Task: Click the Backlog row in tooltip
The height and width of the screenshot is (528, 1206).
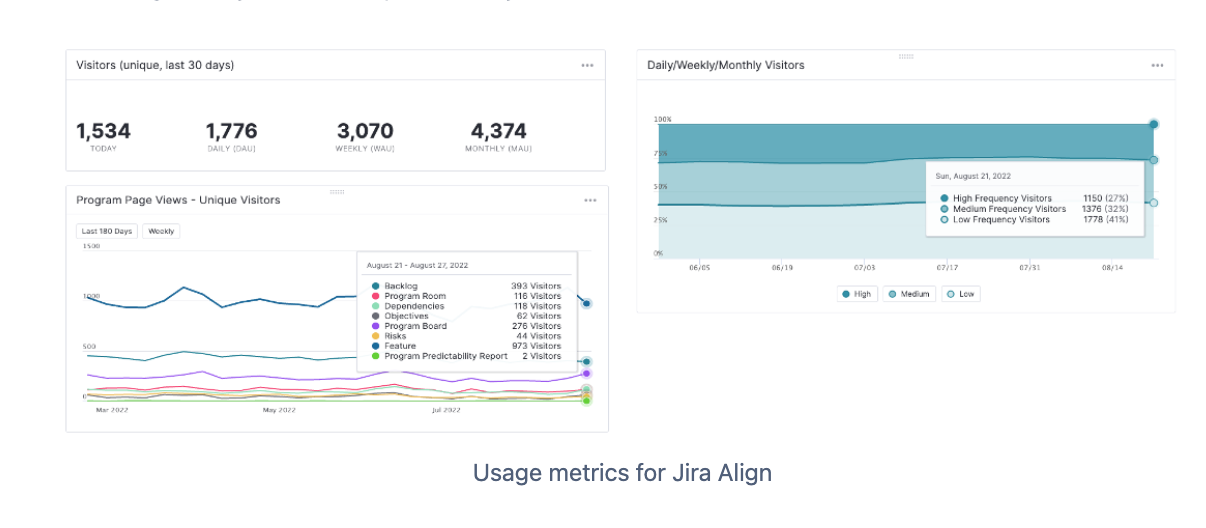Action: click(x=465, y=286)
